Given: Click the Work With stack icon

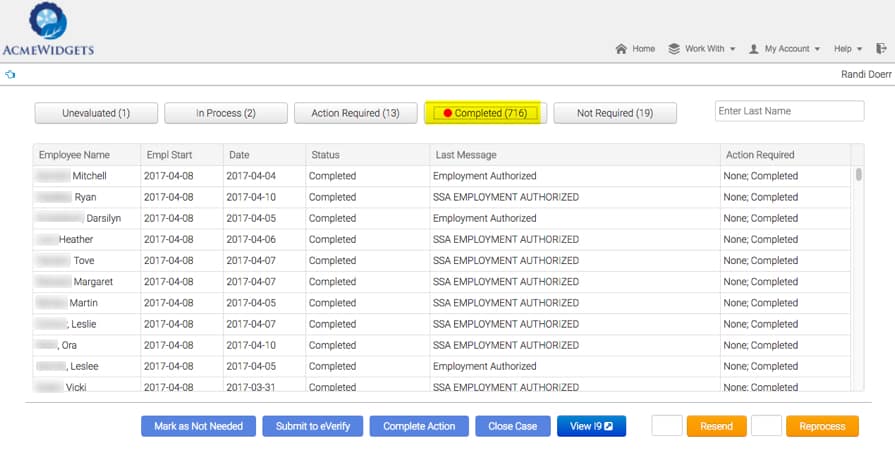Looking at the screenshot, I should pos(674,48).
